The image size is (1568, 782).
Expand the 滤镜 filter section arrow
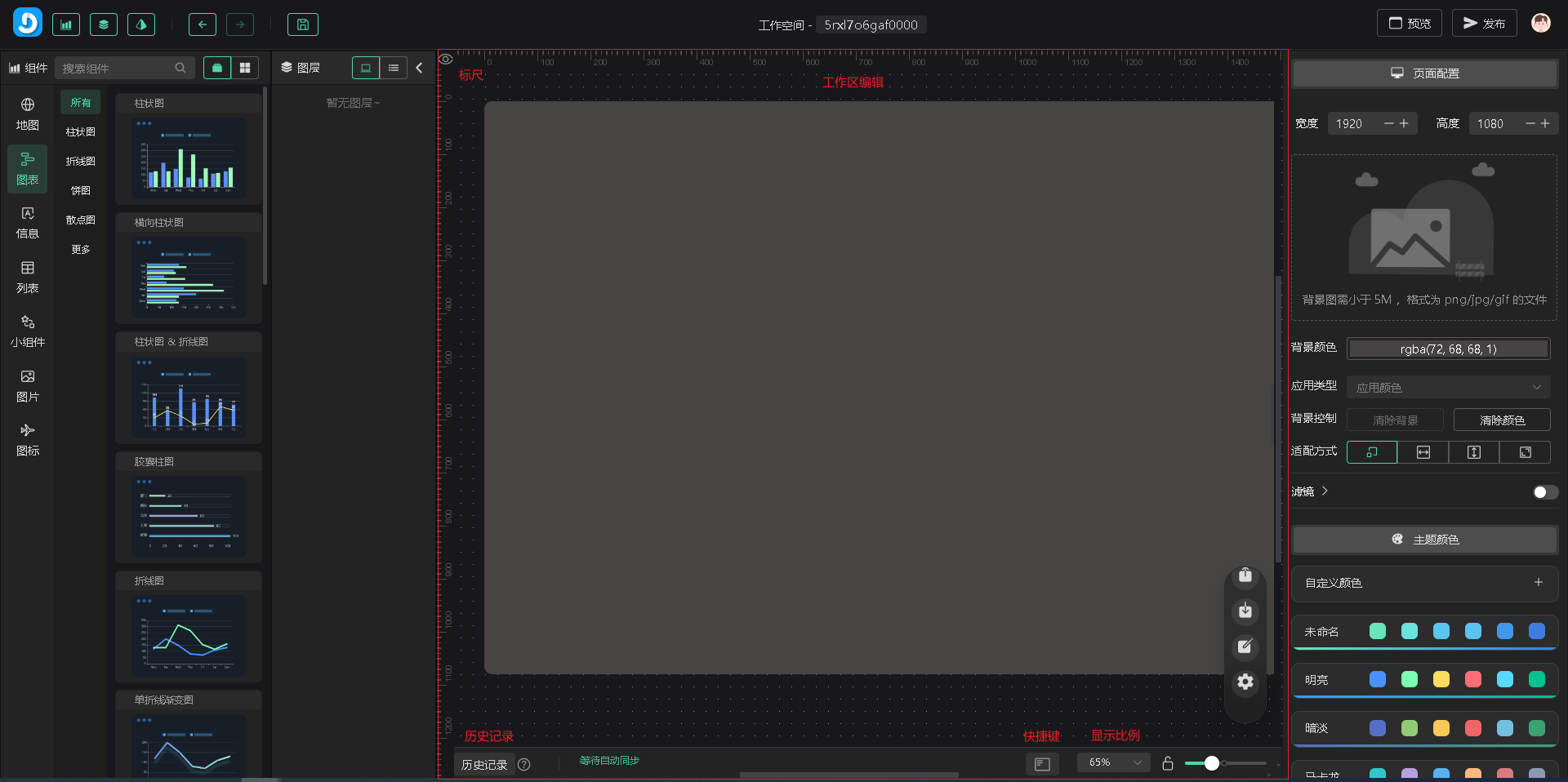(1325, 491)
